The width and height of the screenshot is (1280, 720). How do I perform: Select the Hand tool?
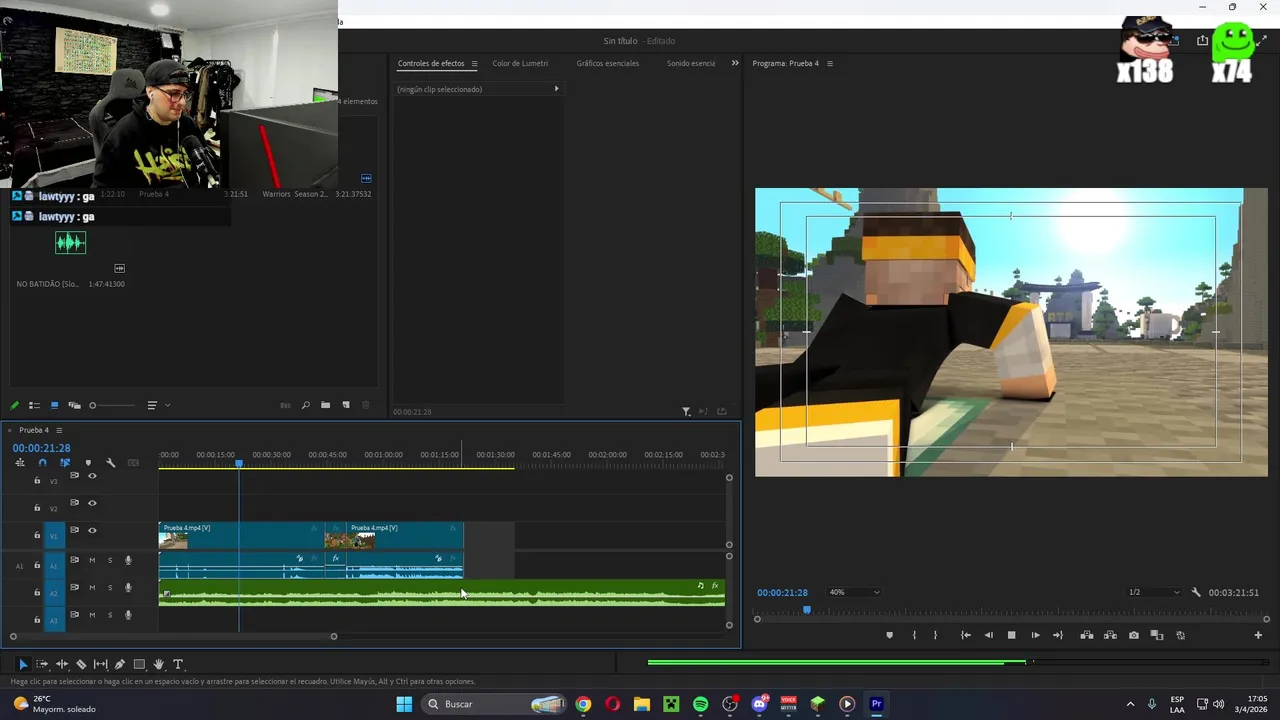tap(158, 664)
